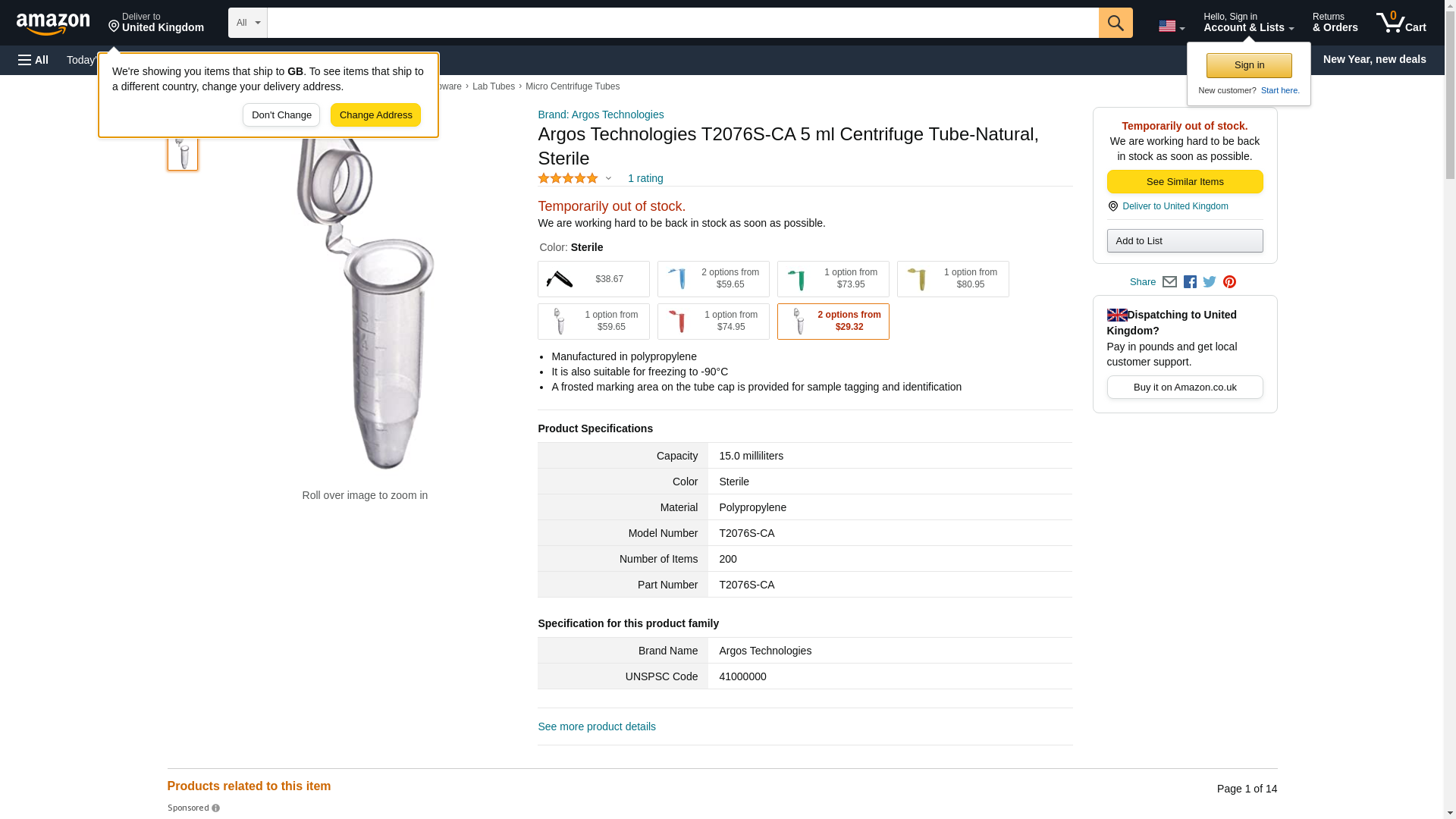Share product on Twitter
Screen dimensions: 1456x819
pos(1210,282)
